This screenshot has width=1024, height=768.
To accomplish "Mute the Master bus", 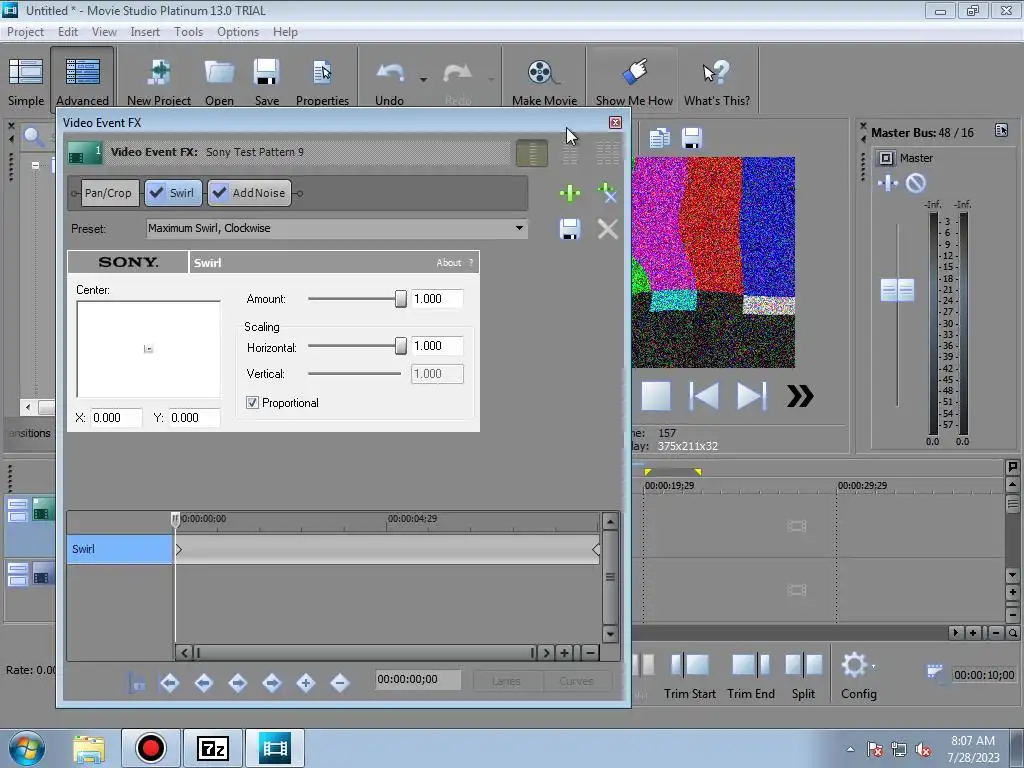I will pyautogui.click(x=916, y=183).
